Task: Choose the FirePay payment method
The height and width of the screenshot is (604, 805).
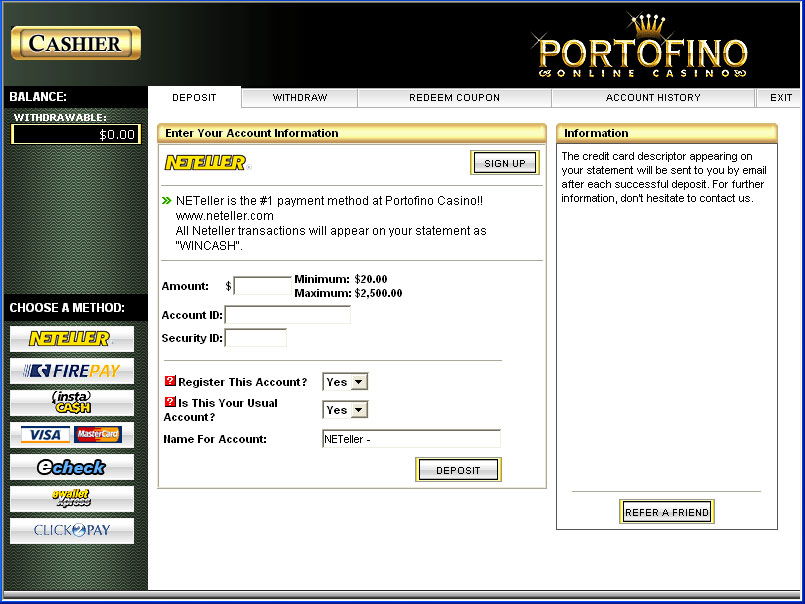Action: (71, 371)
